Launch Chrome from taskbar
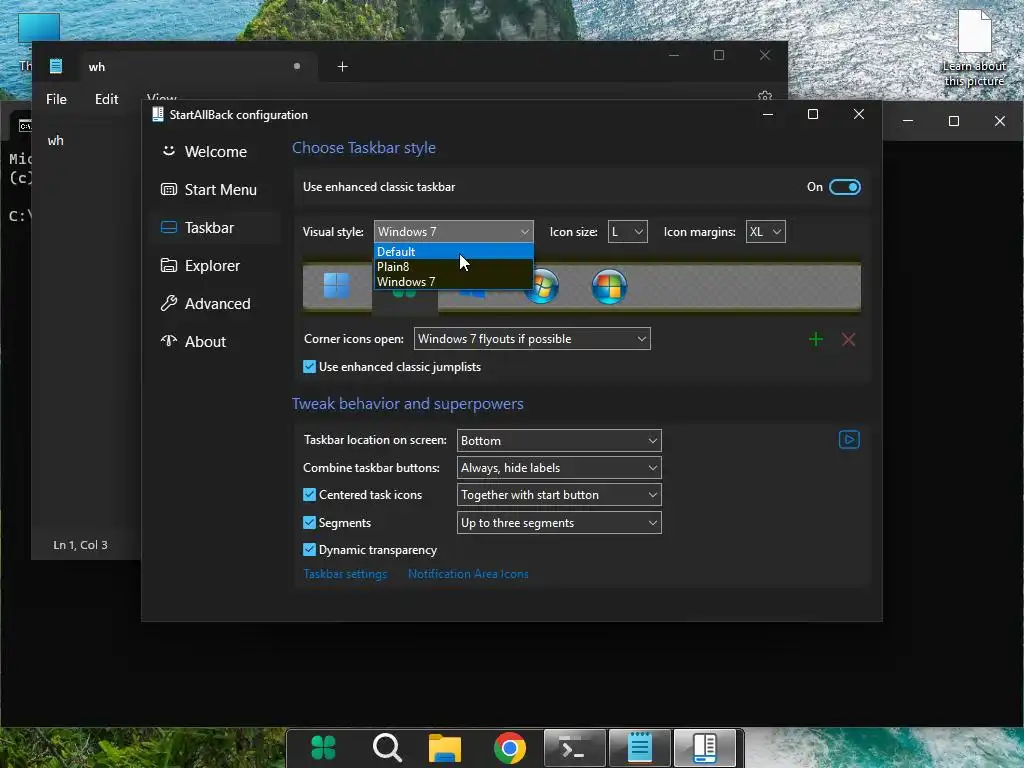Viewport: 1024px width, 768px height. (510, 748)
